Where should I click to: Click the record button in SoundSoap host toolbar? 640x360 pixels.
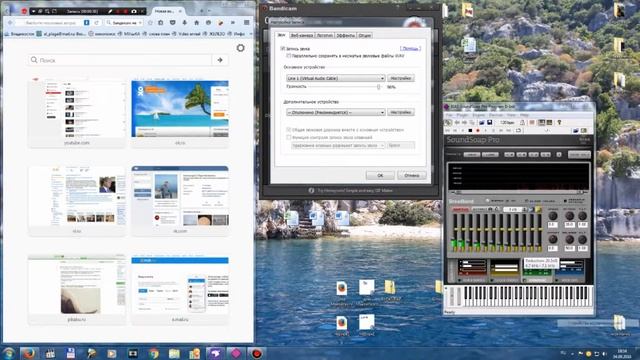click(x=478, y=131)
